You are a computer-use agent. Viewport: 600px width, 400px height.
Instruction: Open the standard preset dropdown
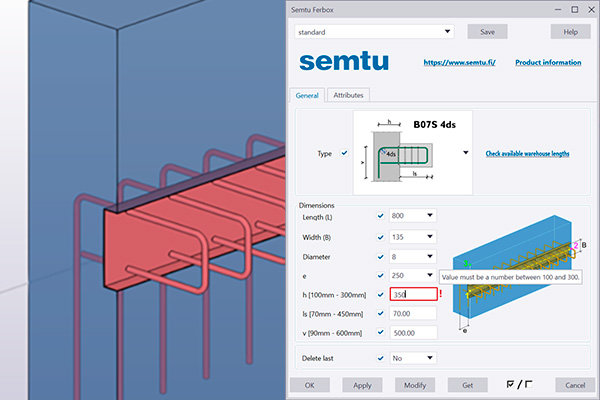pos(374,32)
